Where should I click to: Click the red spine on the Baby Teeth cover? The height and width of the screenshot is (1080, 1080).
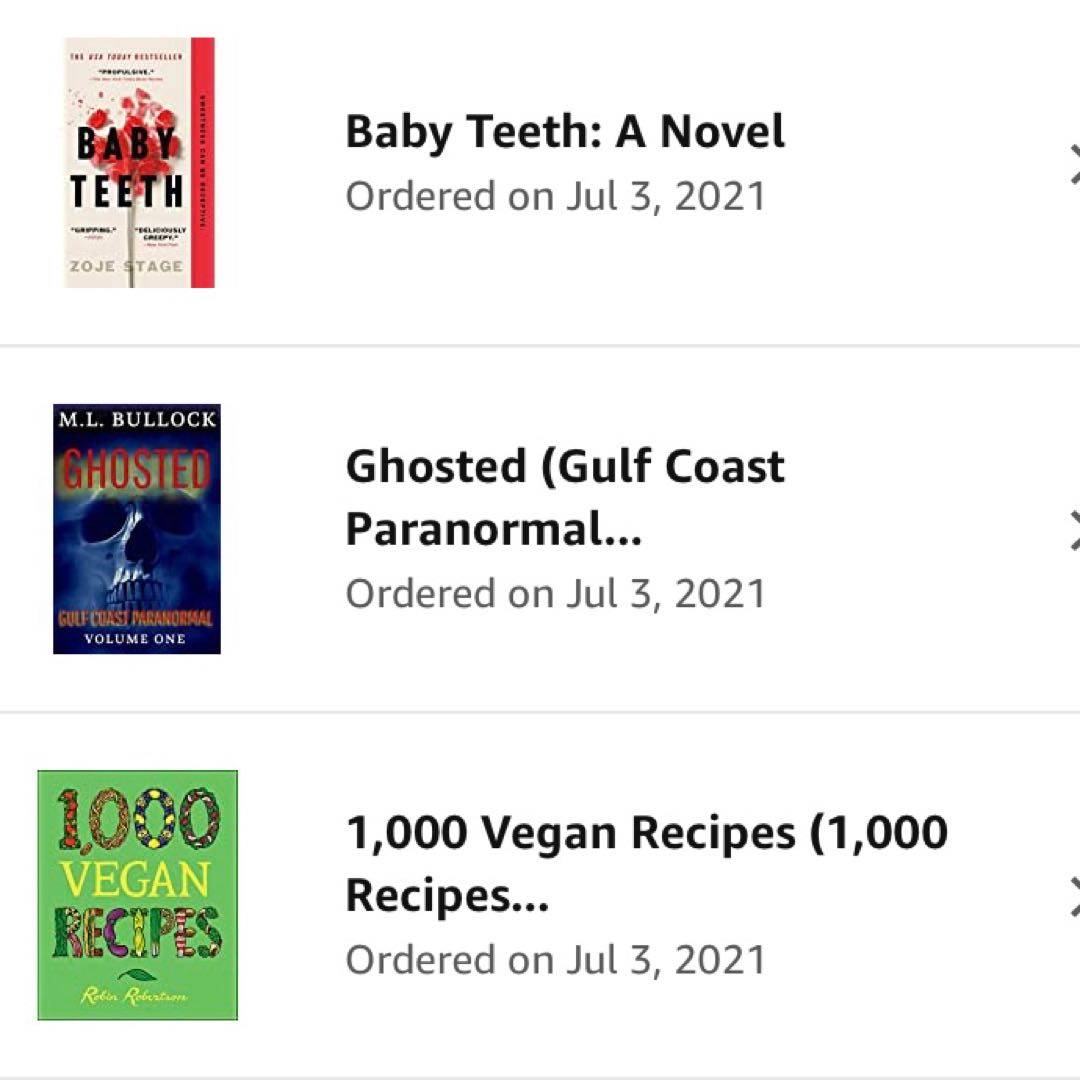[203, 162]
